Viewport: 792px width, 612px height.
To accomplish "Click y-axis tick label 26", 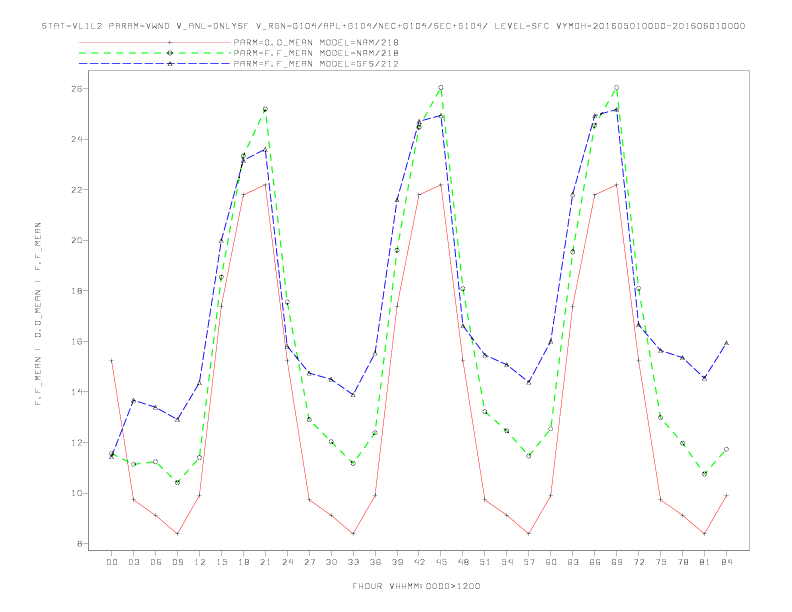I will [x=77, y=88].
